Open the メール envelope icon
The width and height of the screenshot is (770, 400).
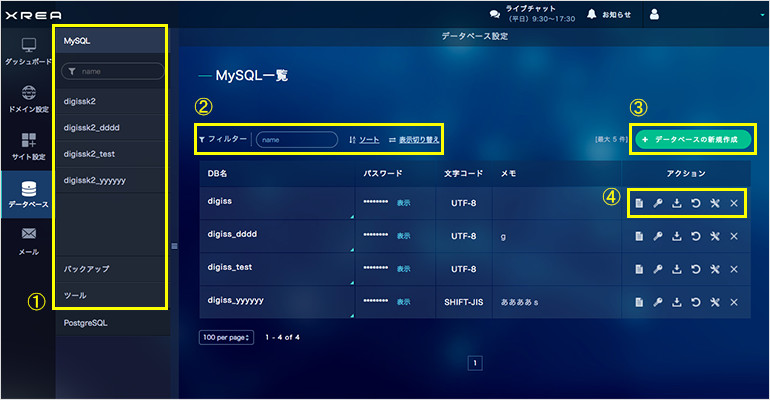[x=27, y=240]
